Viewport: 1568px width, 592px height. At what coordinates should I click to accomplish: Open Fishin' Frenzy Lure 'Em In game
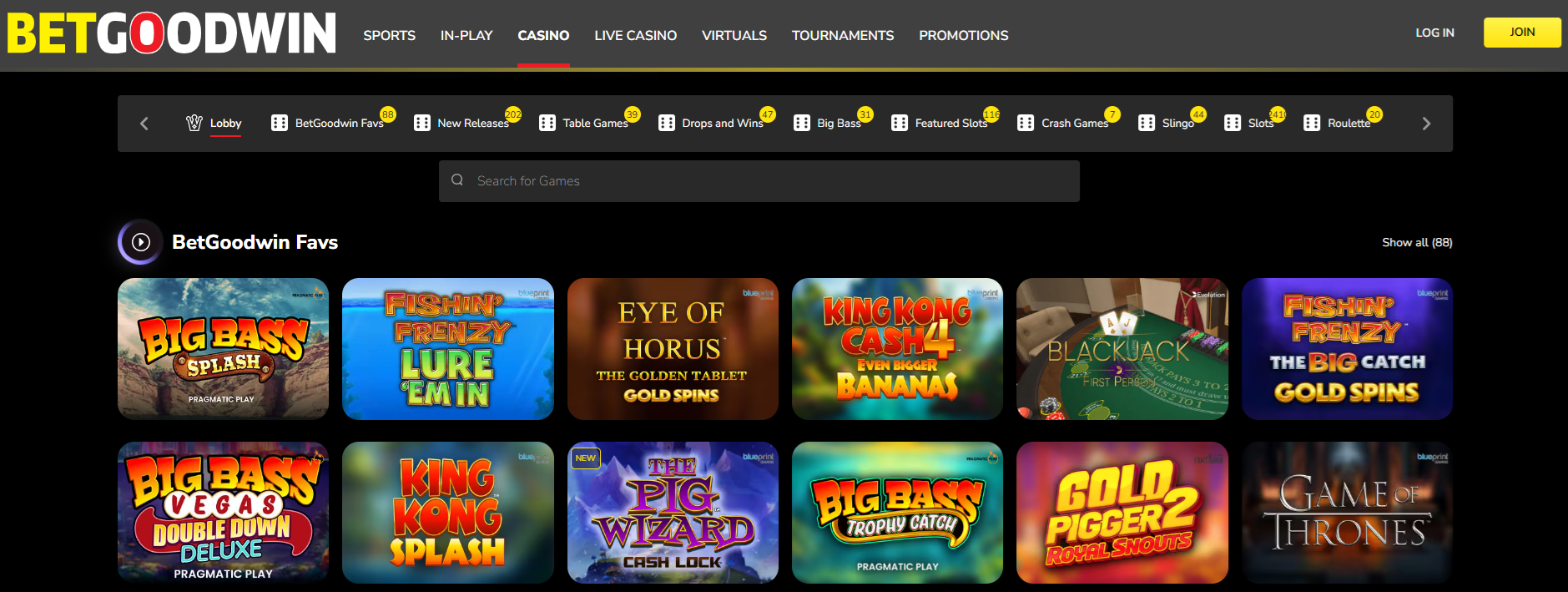pos(448,349)
